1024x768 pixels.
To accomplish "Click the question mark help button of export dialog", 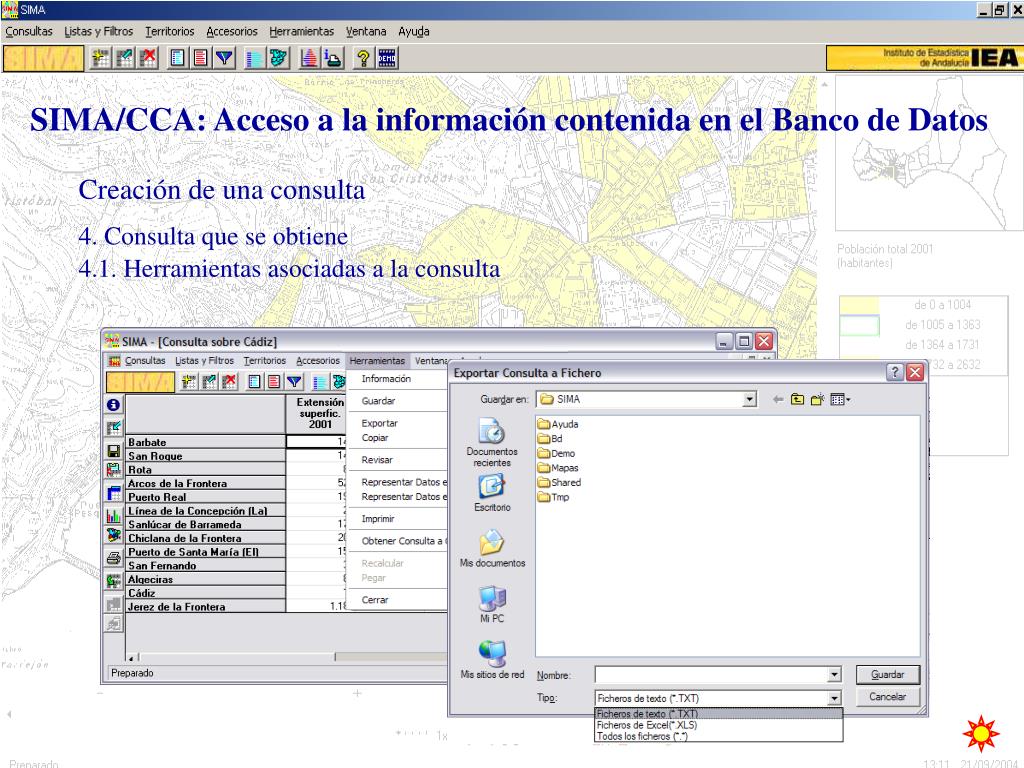I will 895,372.
